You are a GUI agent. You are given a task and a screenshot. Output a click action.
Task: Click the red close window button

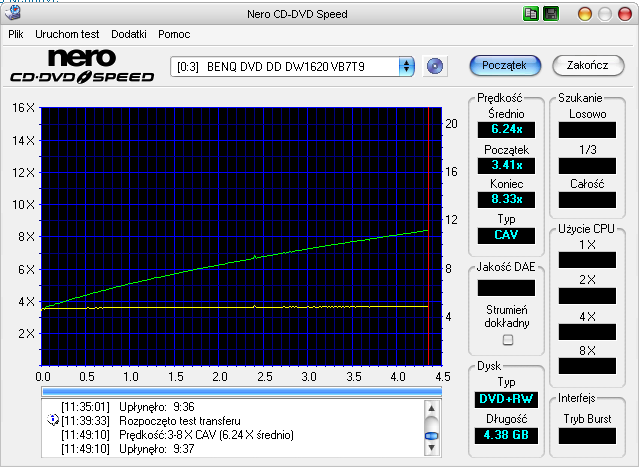(624, 14)
